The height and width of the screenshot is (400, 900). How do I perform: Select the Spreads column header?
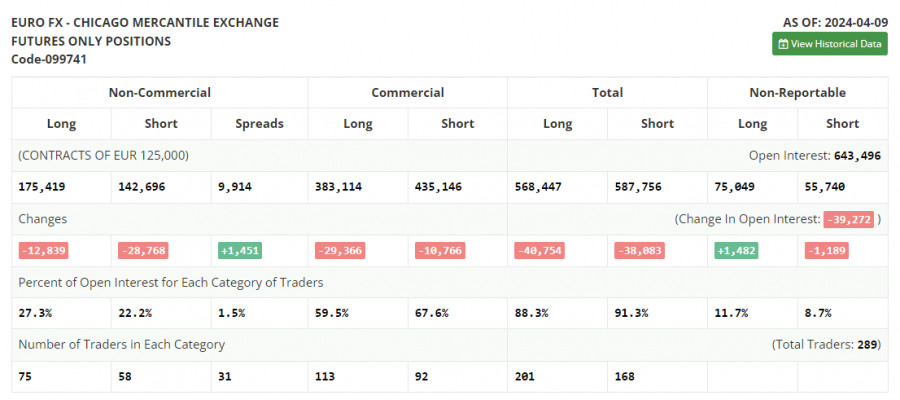pos(259,124)
